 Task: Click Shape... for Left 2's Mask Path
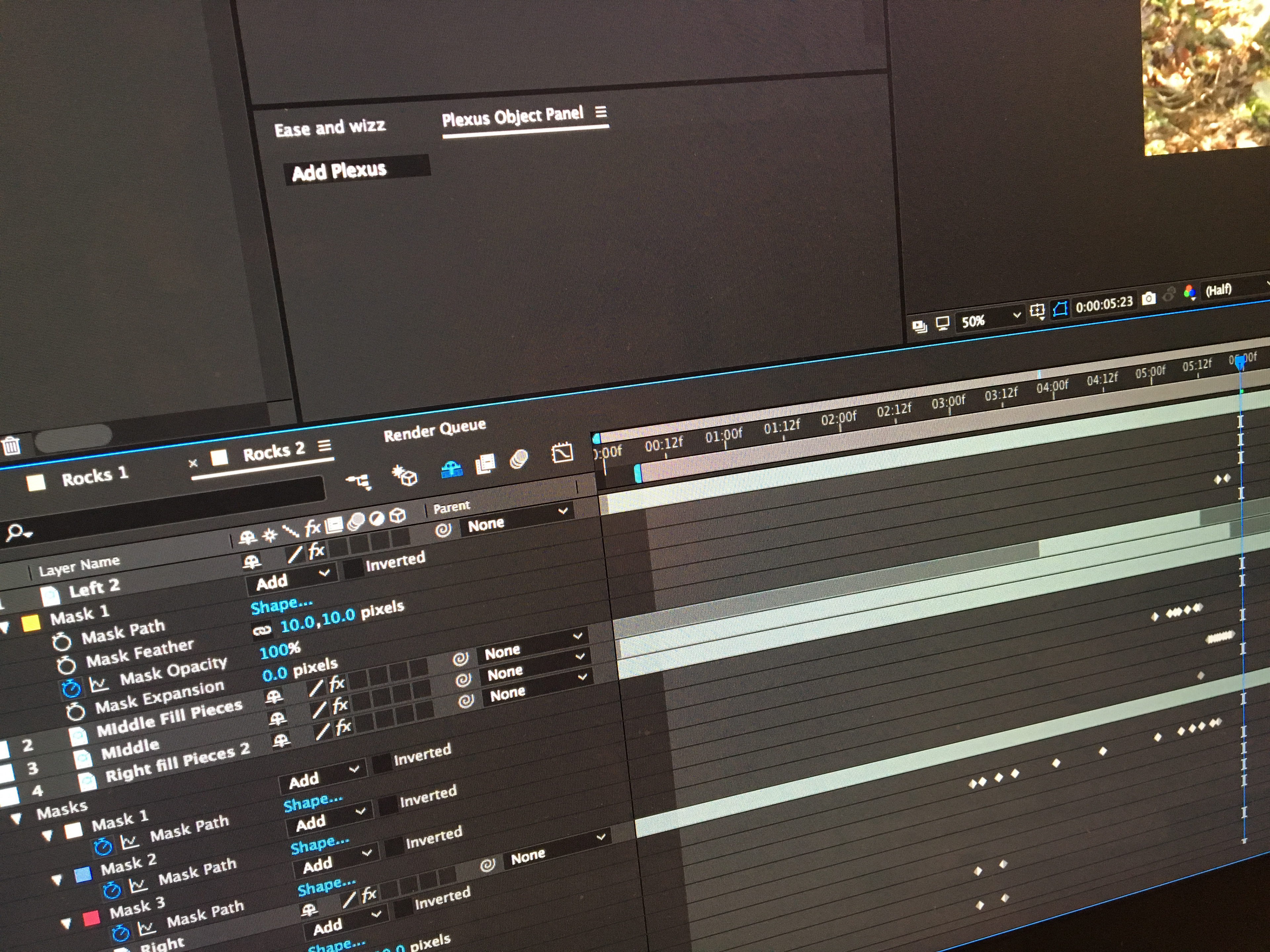click(281, 605)
